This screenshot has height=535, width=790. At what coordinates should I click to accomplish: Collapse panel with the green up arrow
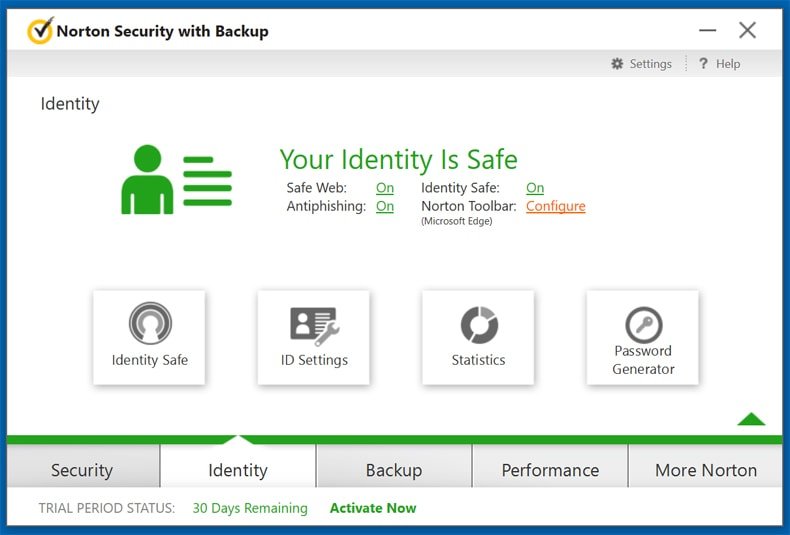tap(751, 419)
